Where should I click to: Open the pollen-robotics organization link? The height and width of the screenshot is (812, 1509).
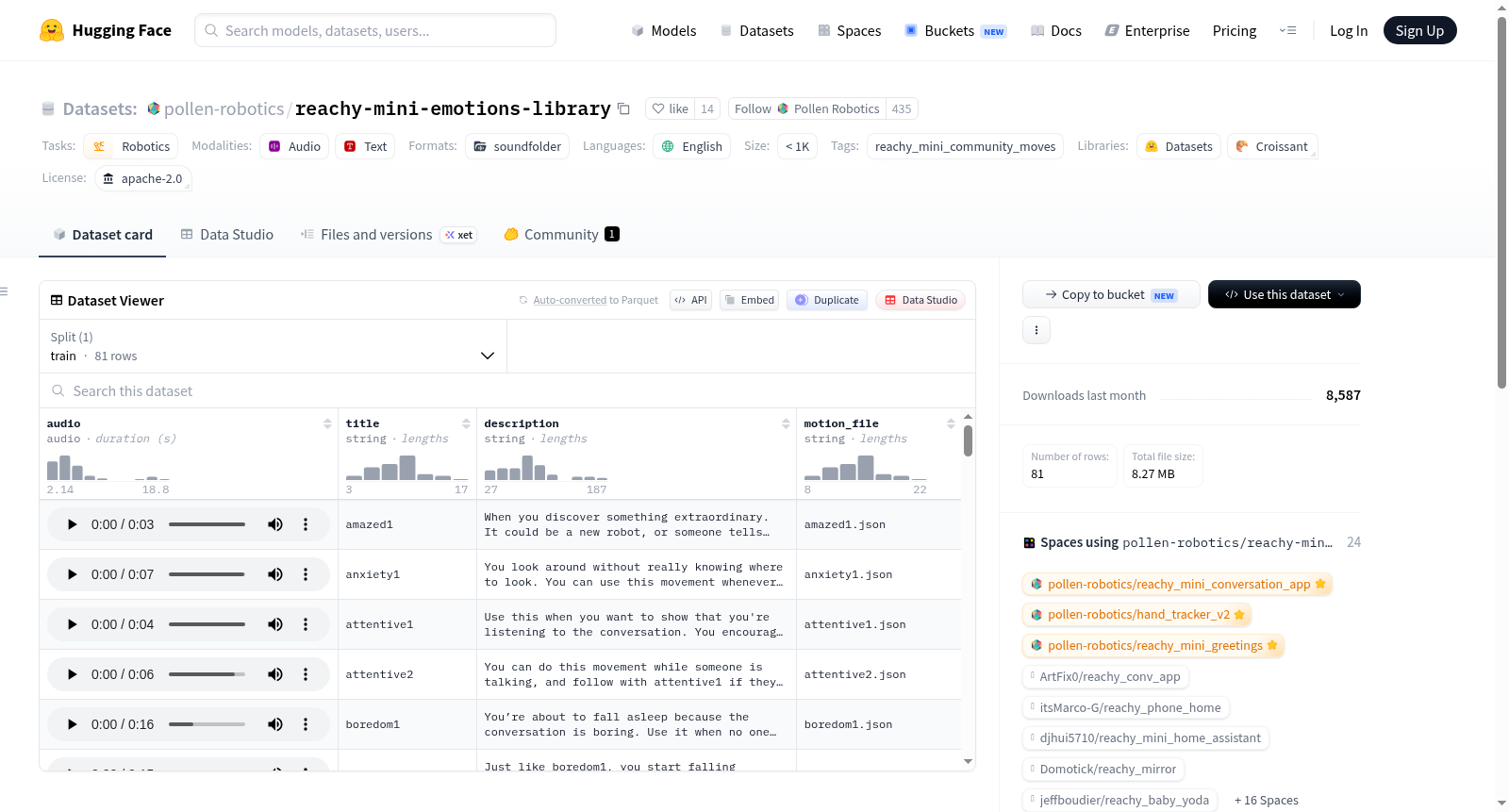[x=224, y=108]
